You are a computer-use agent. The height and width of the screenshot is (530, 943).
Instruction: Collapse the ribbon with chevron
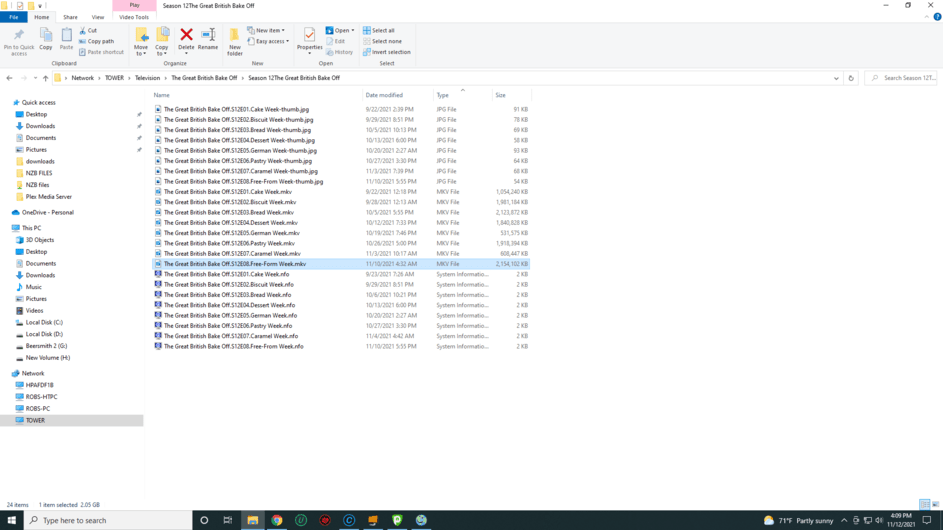(926, 17)
